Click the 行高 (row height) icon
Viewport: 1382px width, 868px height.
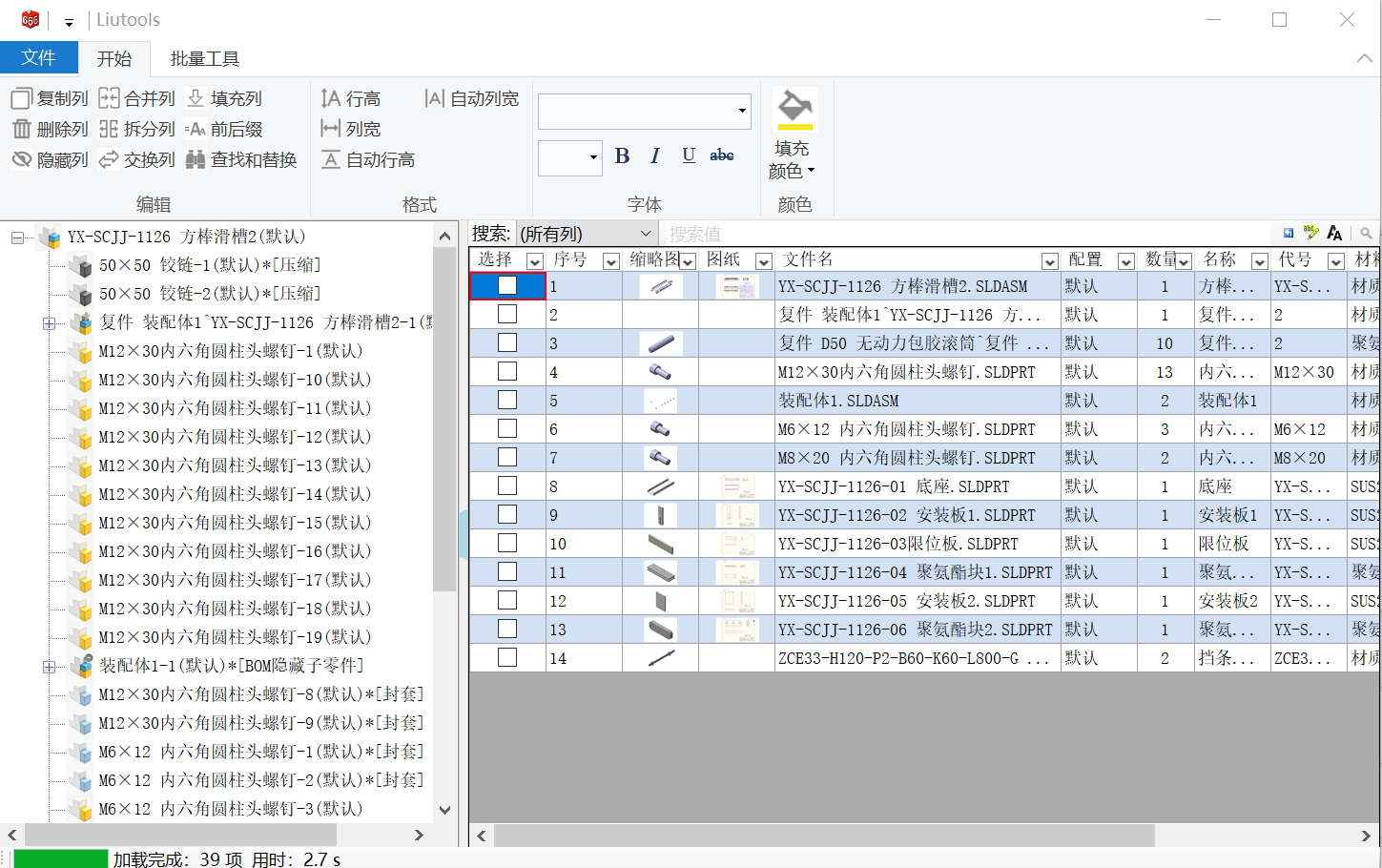(x=331, y=98)
